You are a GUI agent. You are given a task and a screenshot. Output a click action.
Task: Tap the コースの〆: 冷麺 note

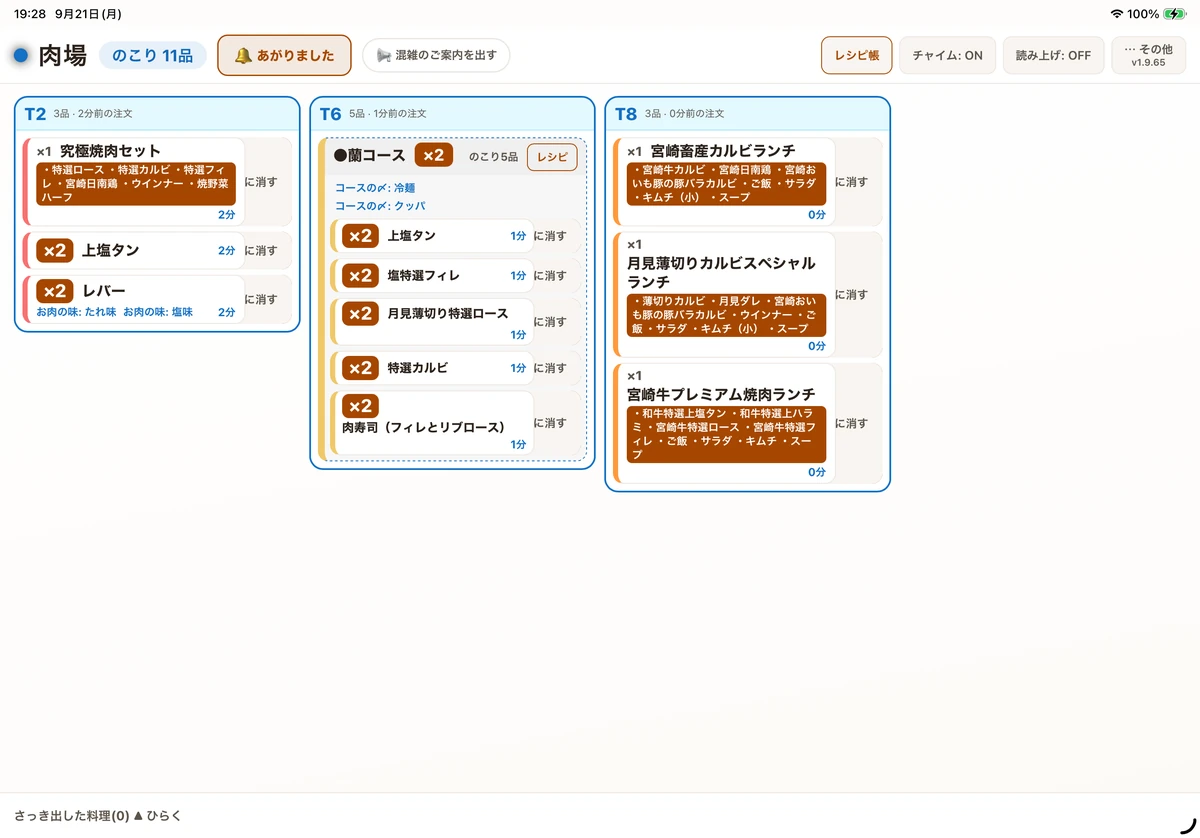click(375, 187)
